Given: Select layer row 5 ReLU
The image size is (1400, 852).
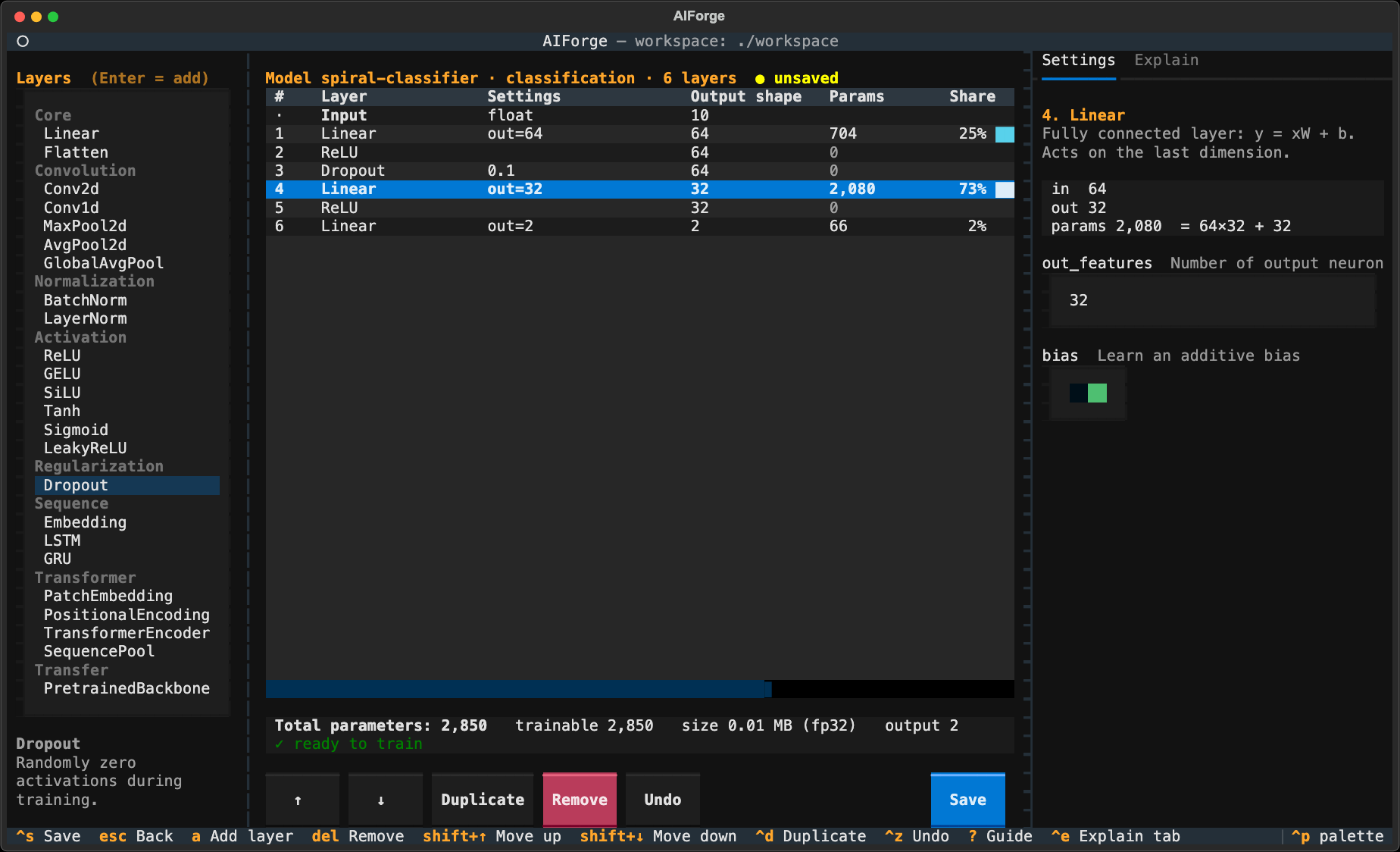Looking at the screenshot, I should coord(640,208).
